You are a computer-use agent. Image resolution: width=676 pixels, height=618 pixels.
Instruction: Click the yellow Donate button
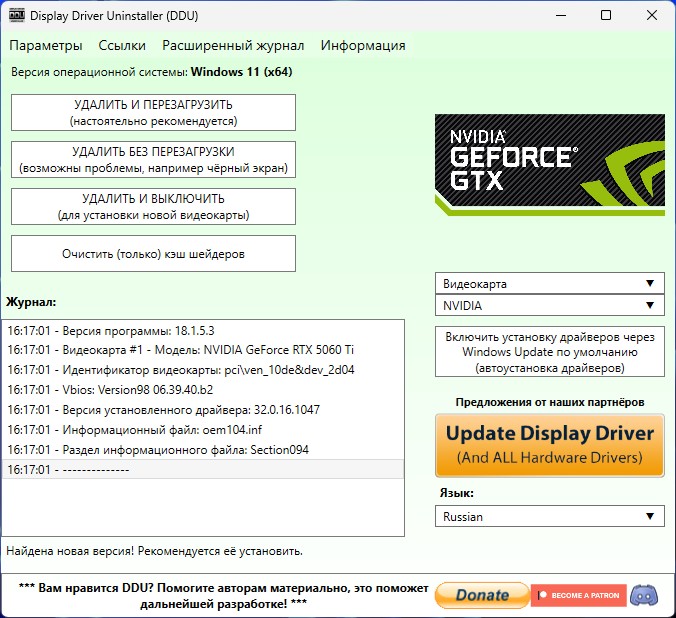pos(482,596)
